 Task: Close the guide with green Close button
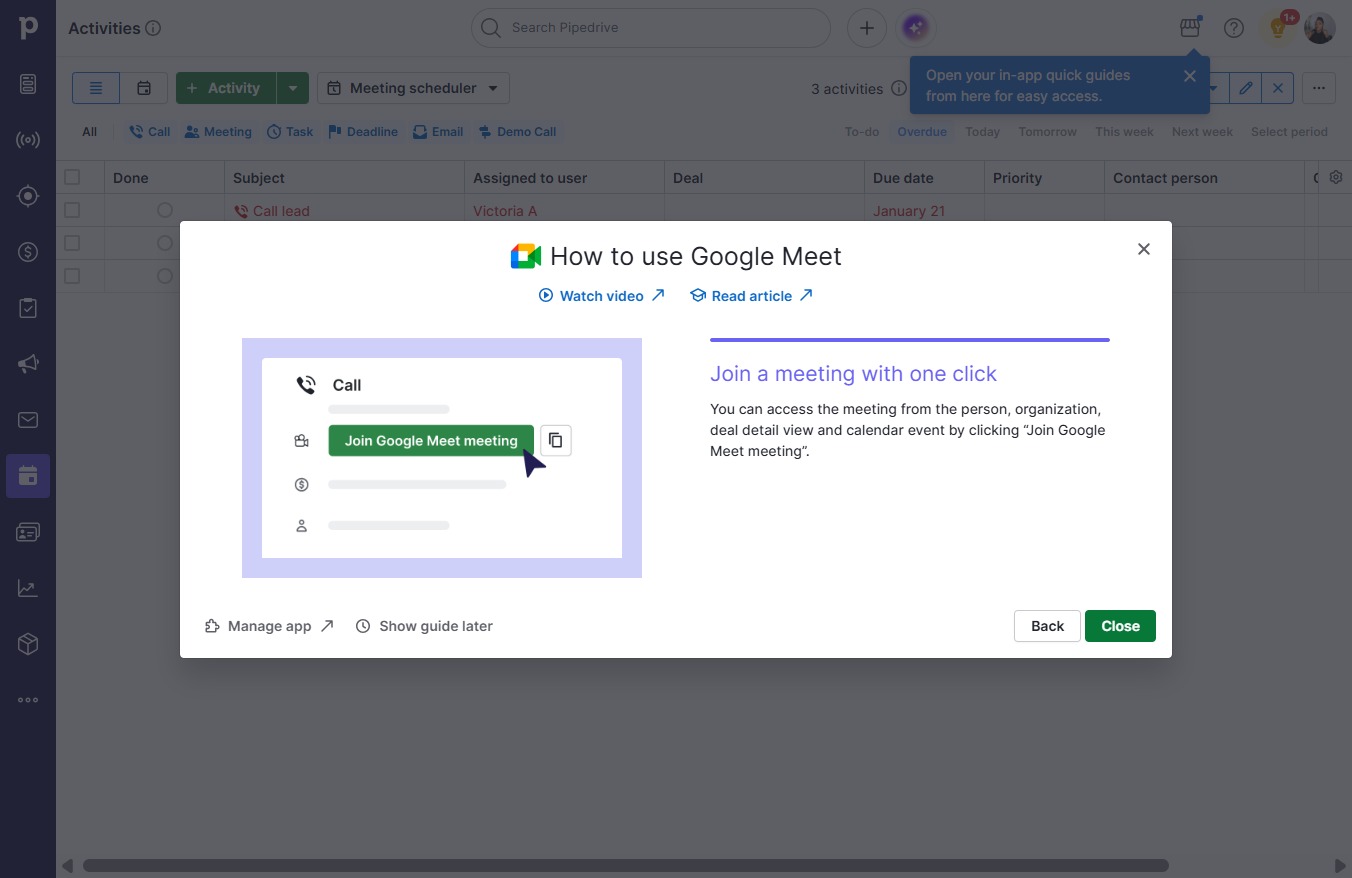click(1120, 626)
